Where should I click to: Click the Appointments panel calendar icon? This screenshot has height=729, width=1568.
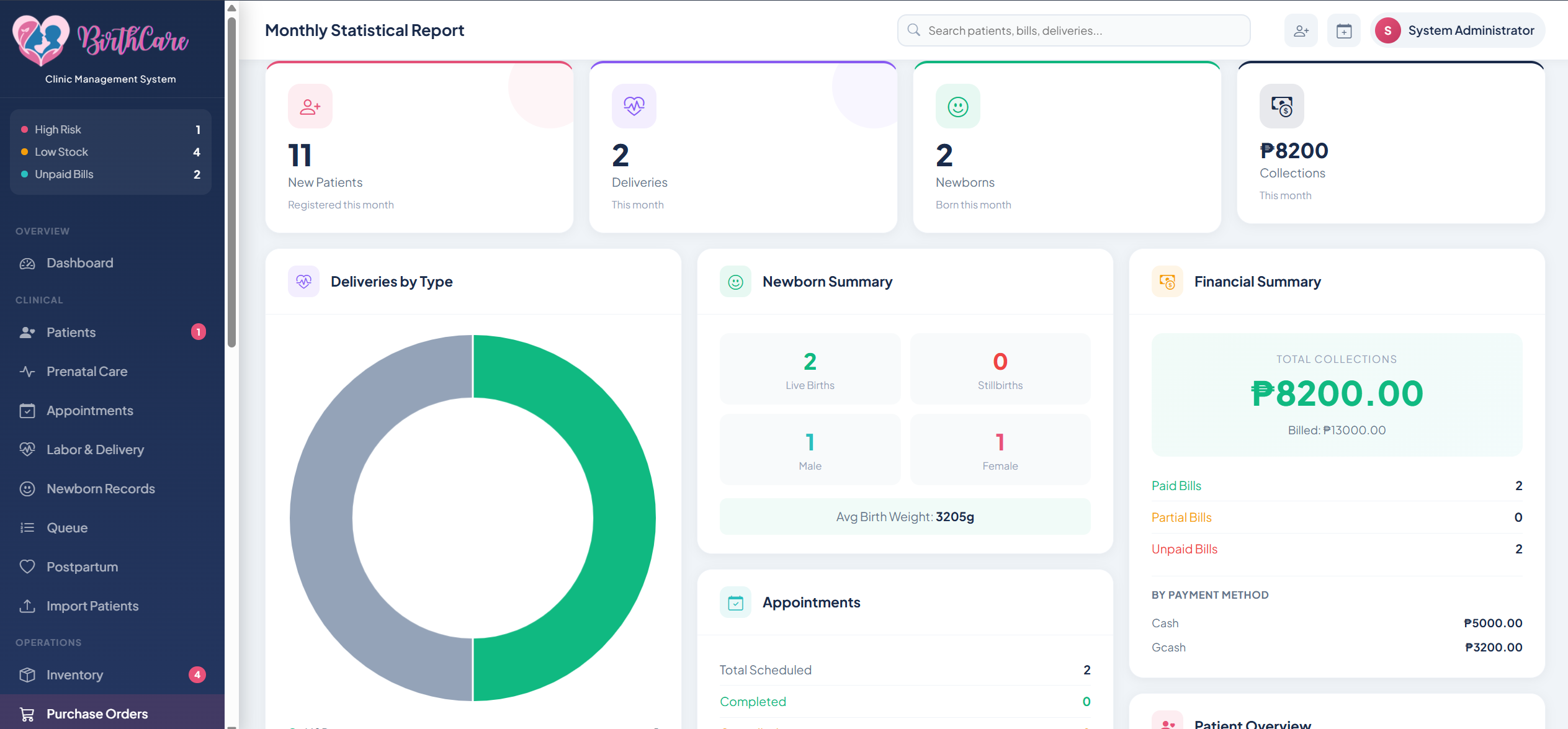(x=735, y=602)
